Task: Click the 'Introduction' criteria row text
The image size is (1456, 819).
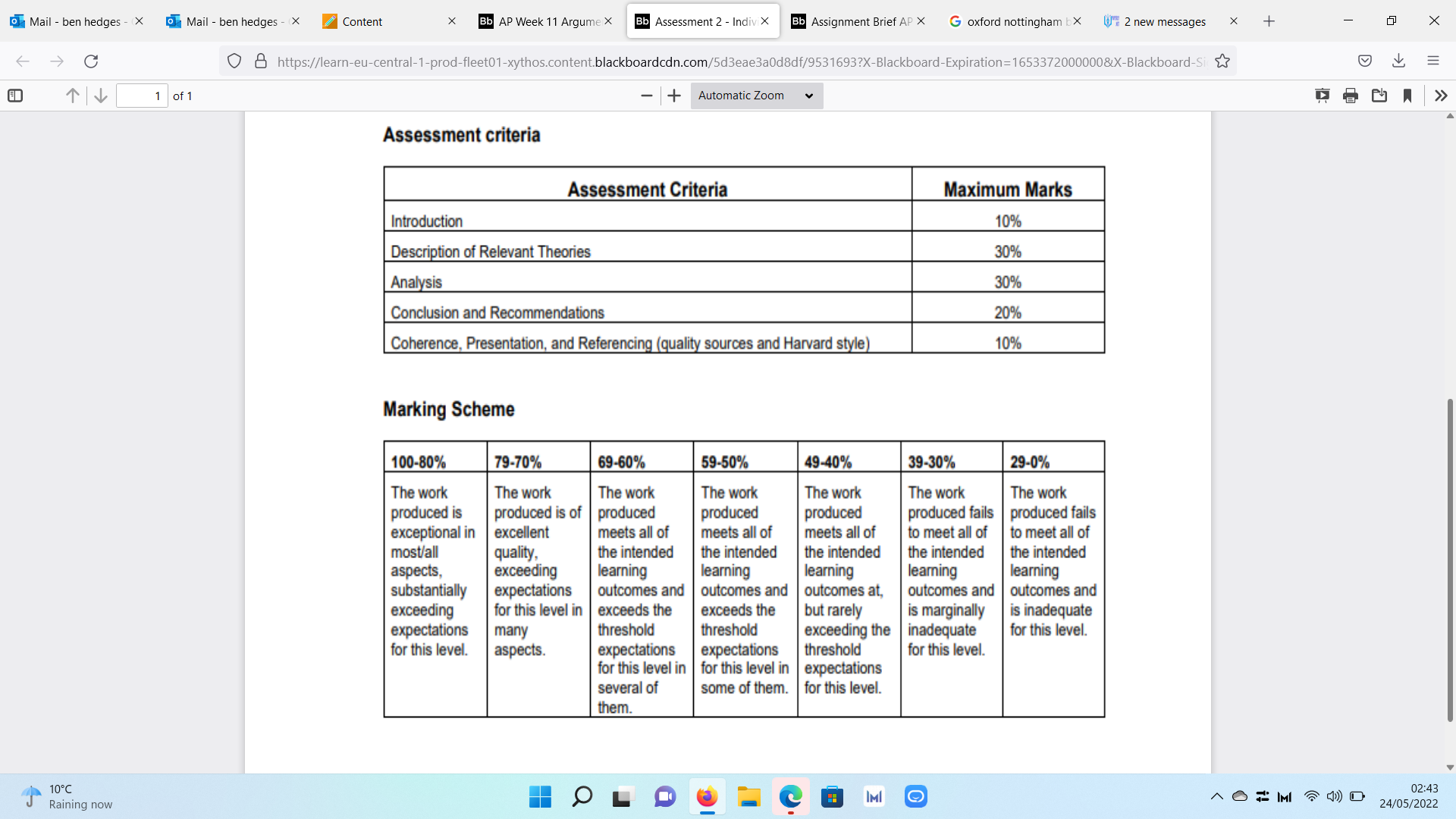Action: click(426, 221)
